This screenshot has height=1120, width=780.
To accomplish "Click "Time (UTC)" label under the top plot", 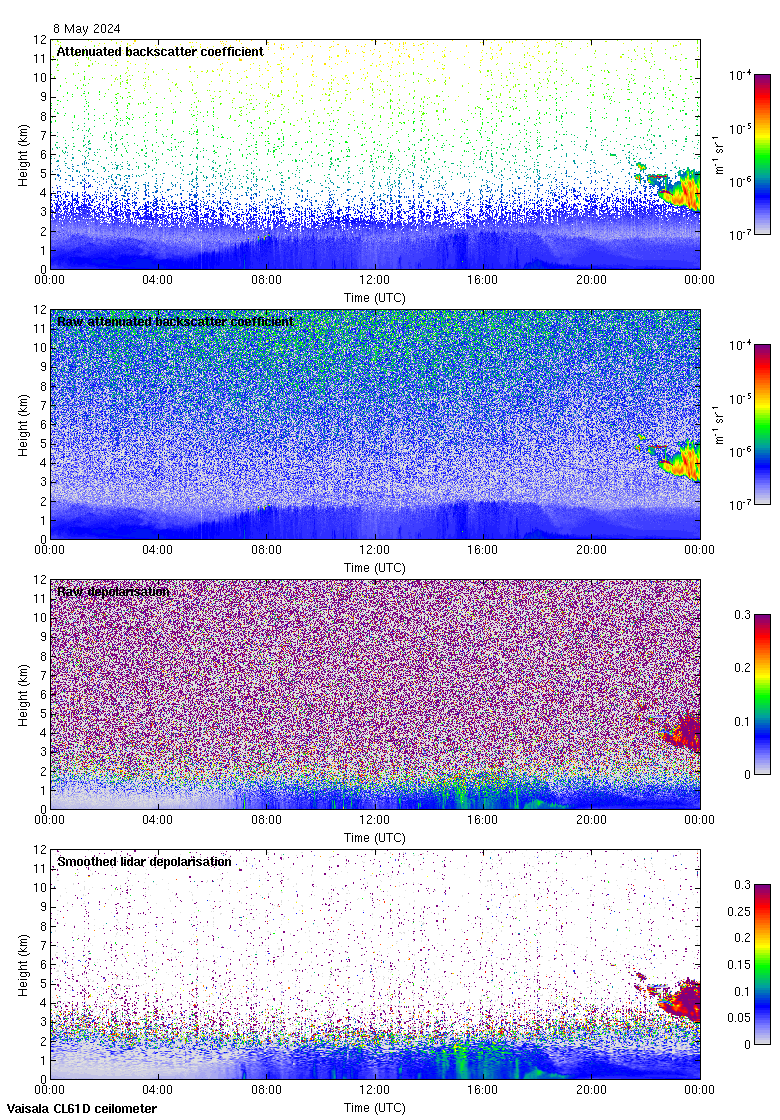I will [x=375, y=298].
